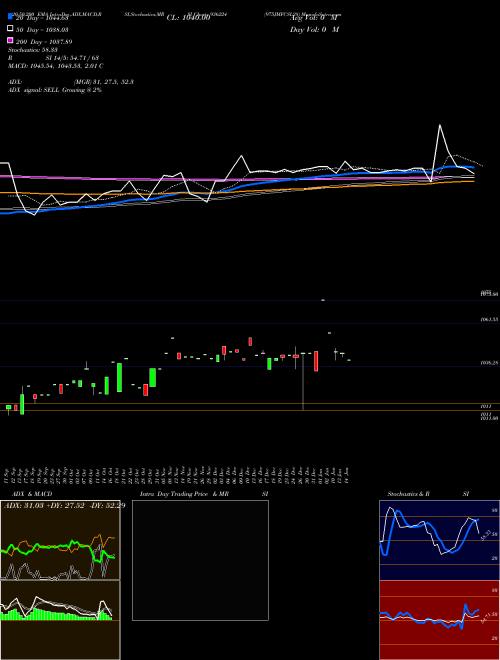
Task: Click the '11 Sep' date axis label
Action: click(8, 475)
